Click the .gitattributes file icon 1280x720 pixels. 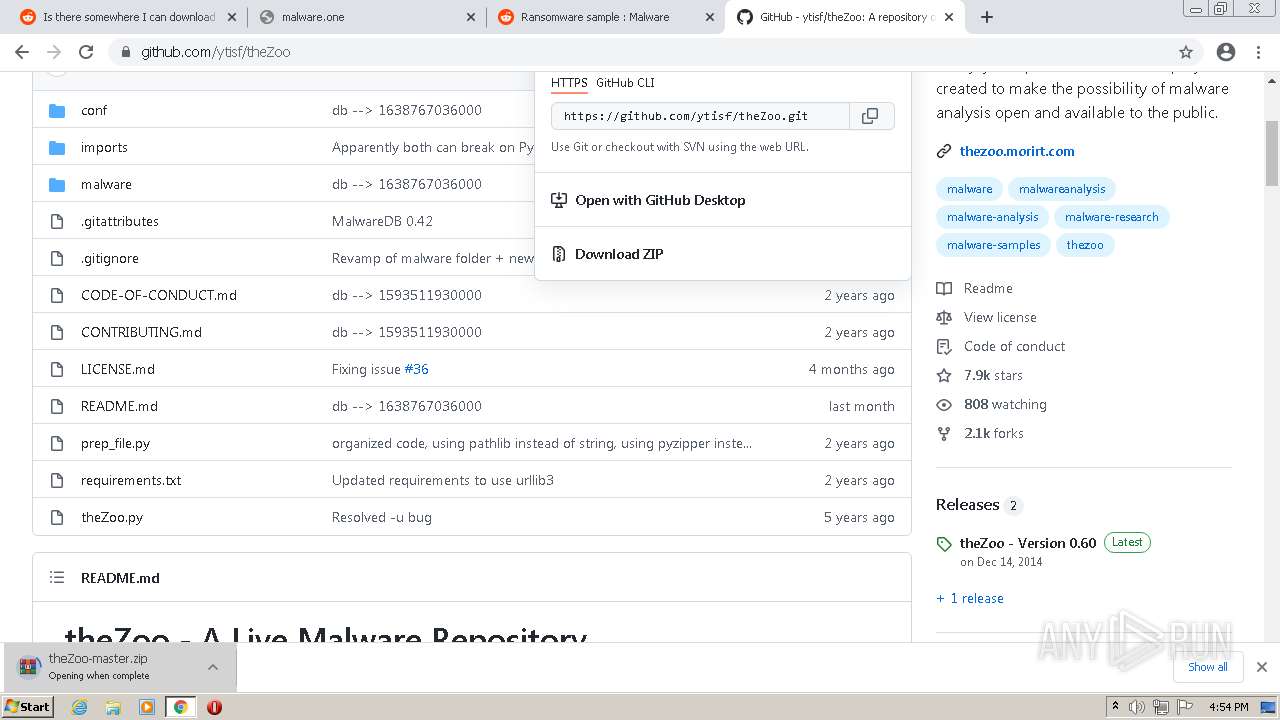pos(57,221)
